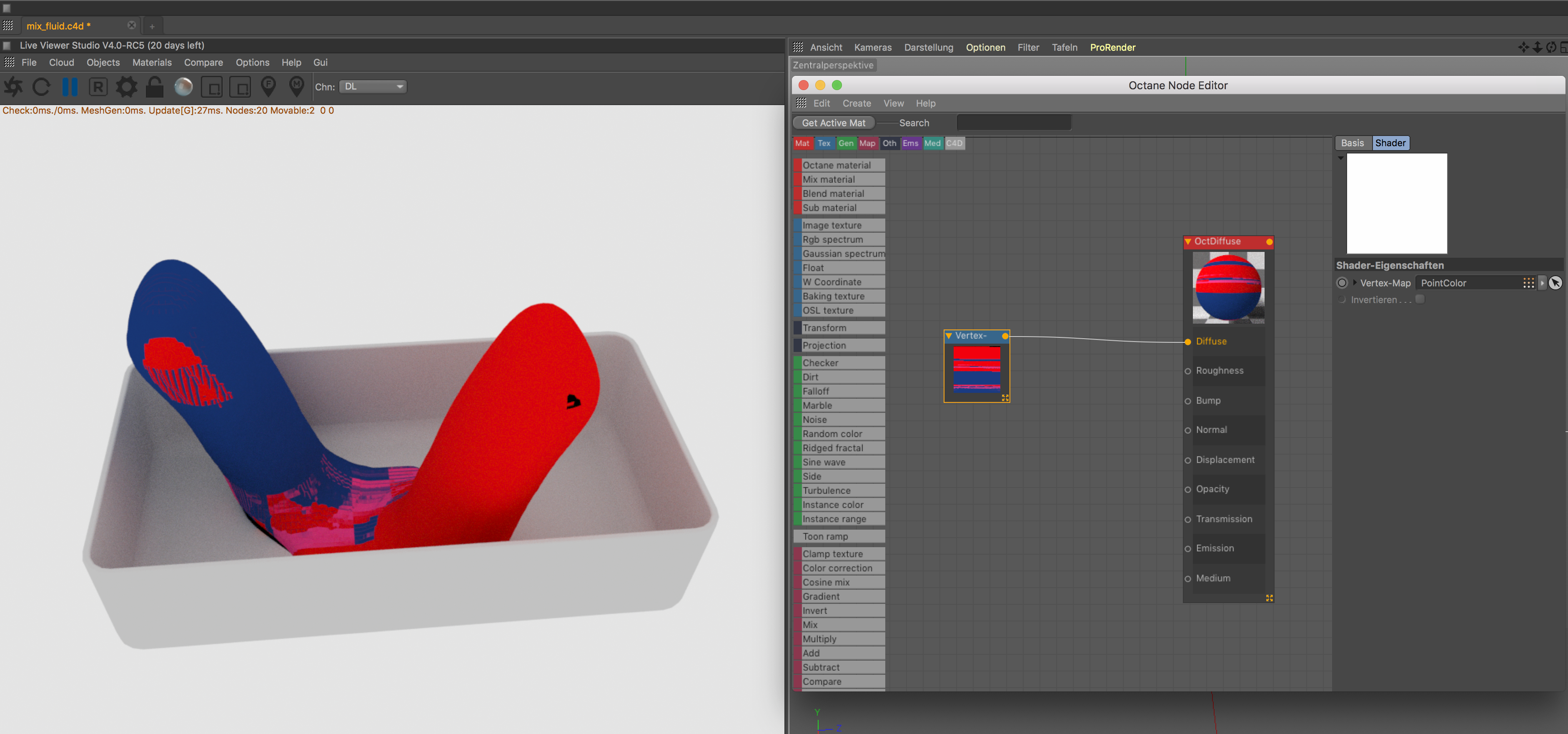
Task: Toggle the resolution lock padlock icon
Action: 155,87
